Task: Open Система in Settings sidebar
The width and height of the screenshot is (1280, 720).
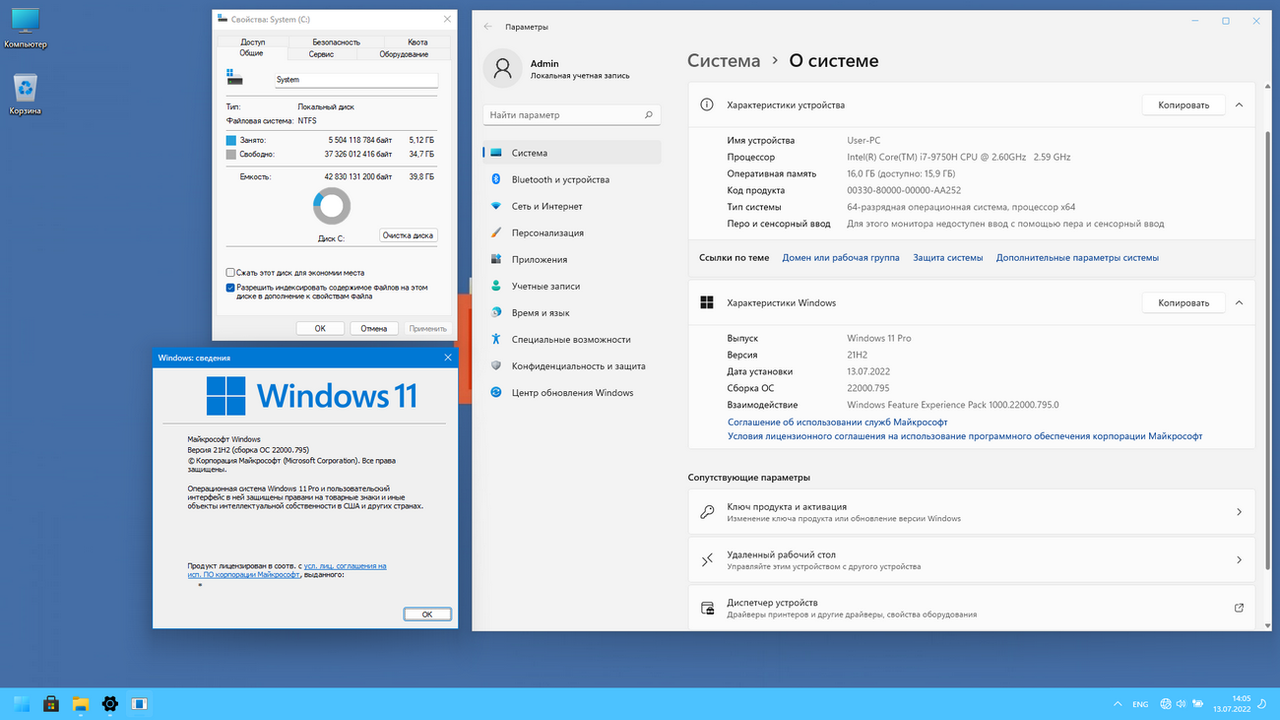Action: tap(572, 153)
